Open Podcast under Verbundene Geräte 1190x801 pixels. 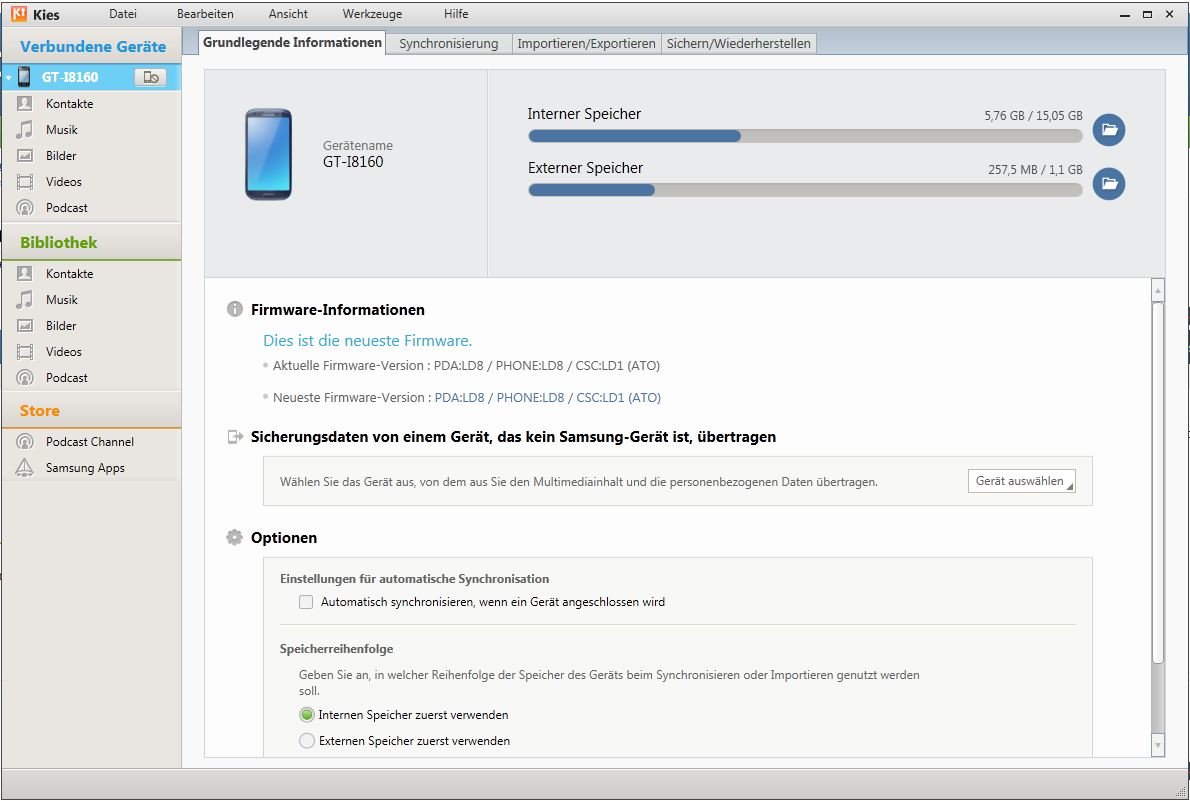click(67, 207)
